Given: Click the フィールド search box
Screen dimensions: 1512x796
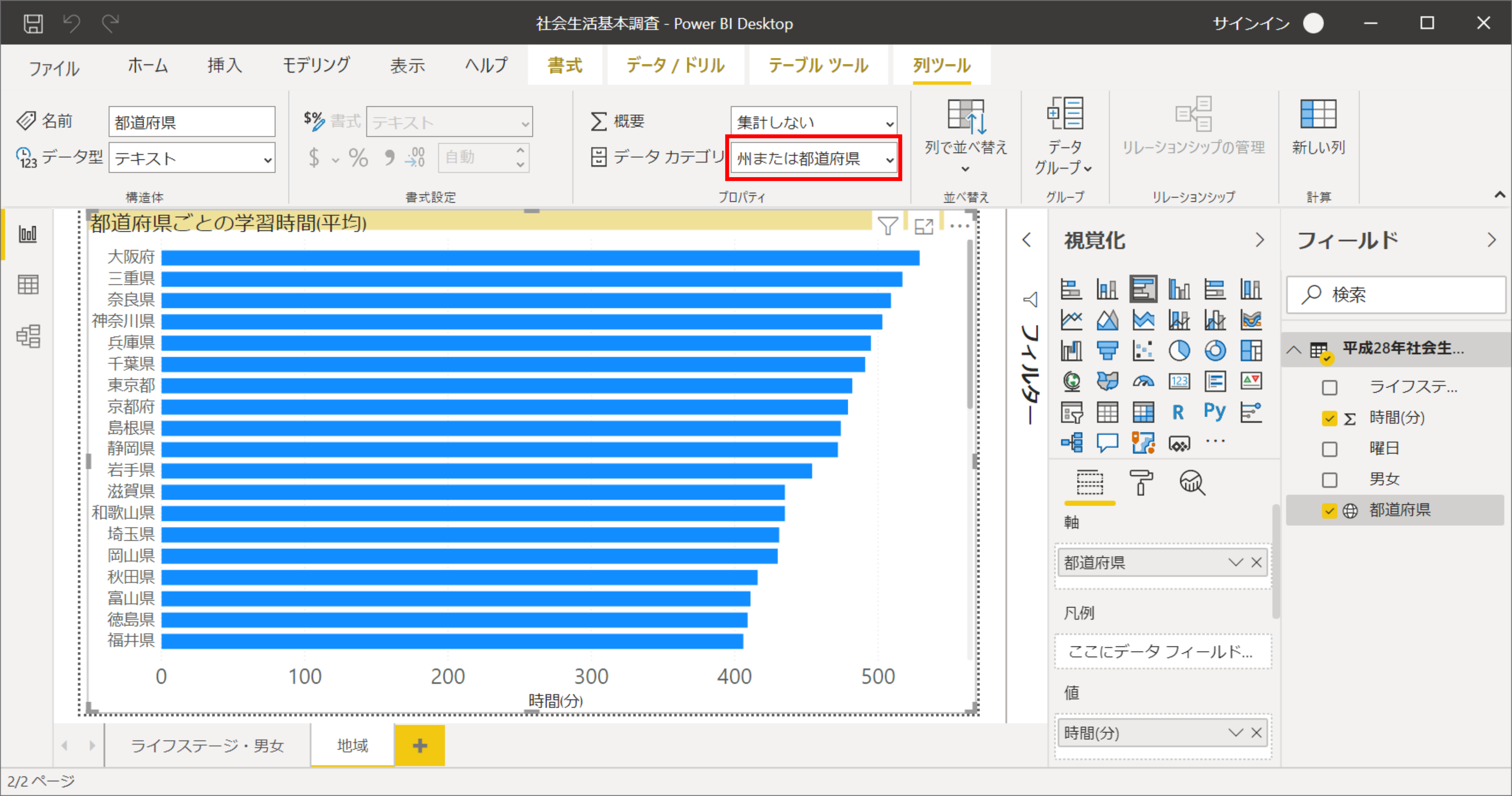Looking at the screenshot, I should [1396, 294].
